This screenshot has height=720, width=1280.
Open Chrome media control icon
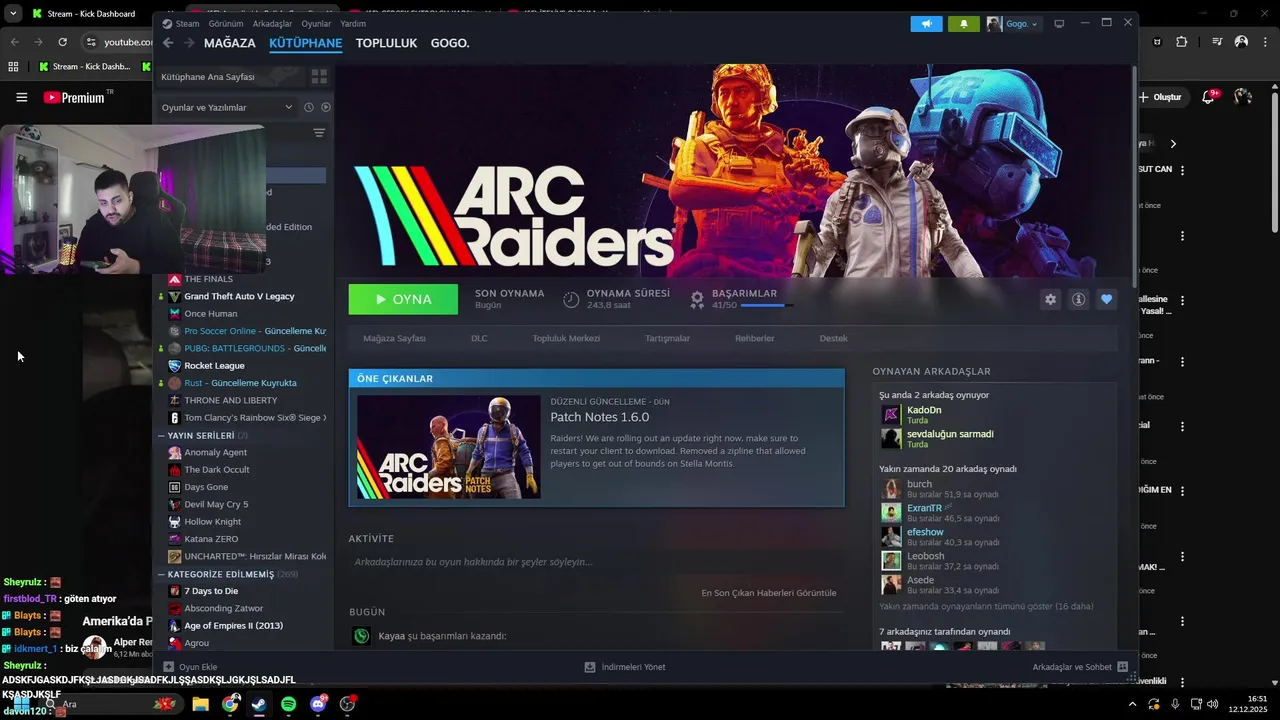[1217, 42]
